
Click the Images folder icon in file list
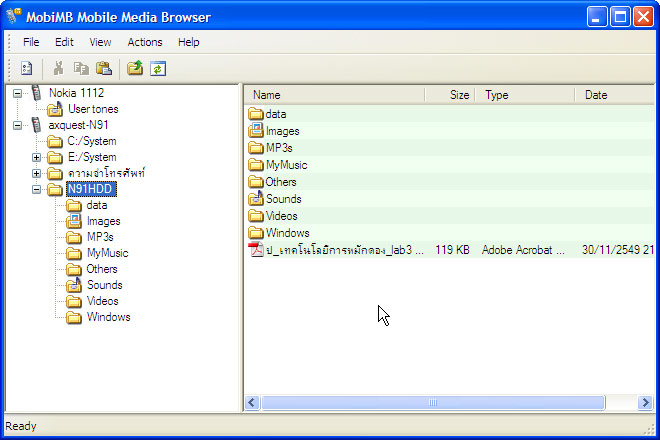(256, 131)
